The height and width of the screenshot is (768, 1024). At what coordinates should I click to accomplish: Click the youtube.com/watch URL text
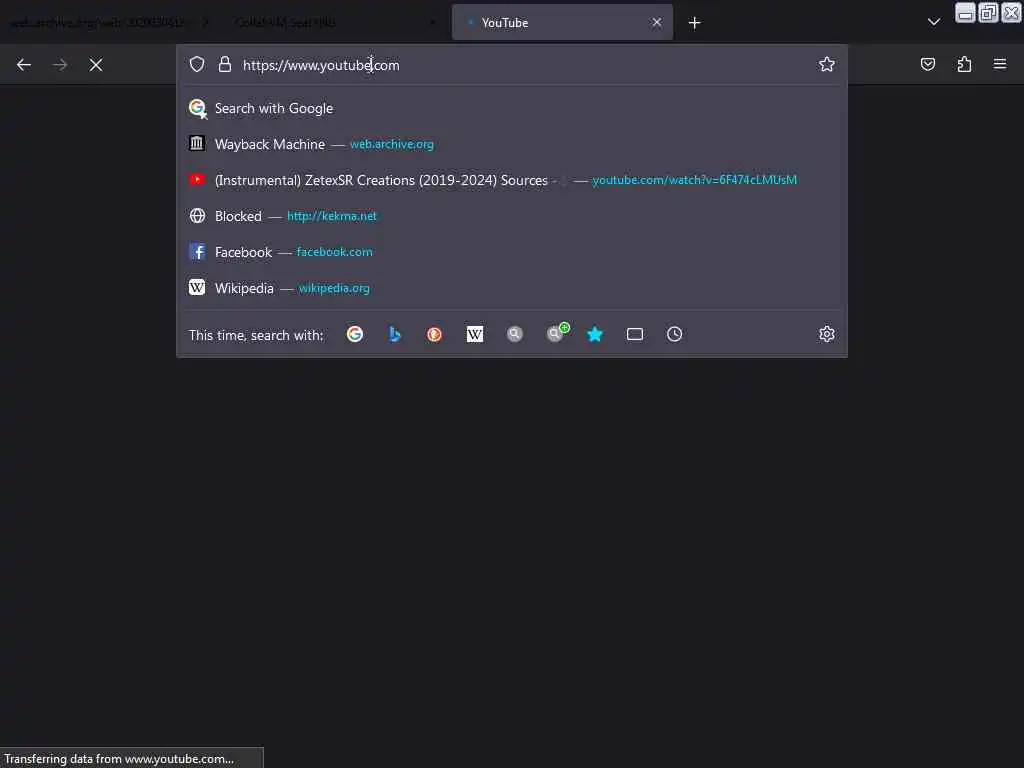point(694,180)
